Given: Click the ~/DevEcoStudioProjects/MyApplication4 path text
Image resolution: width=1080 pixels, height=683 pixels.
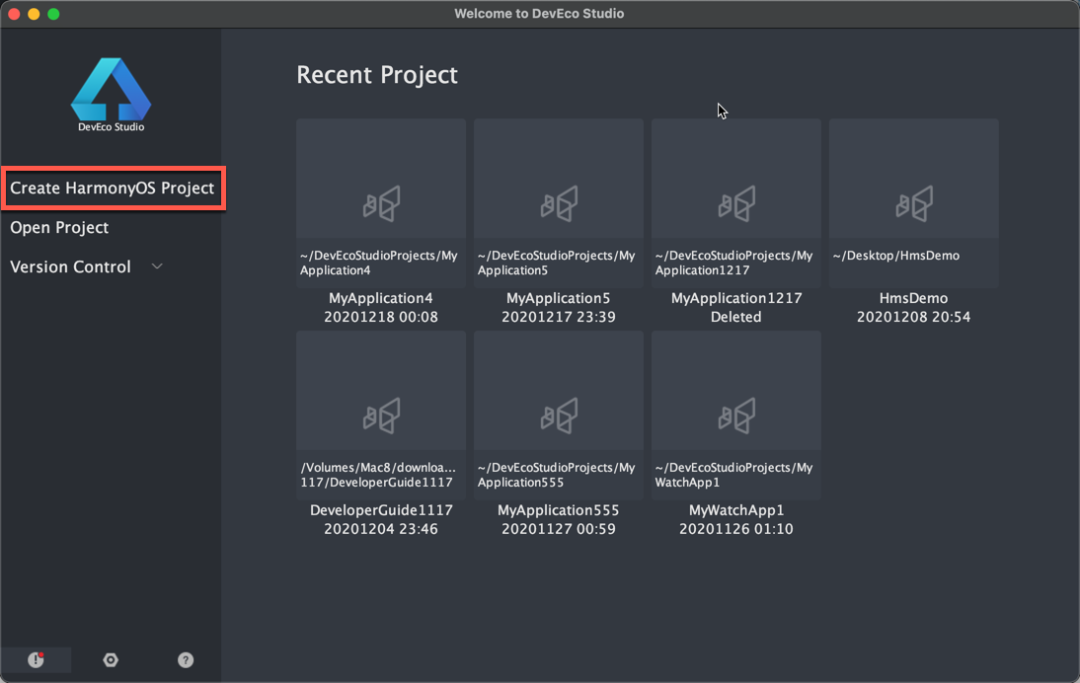Looking at the screenshot, I should coord(378,262).
